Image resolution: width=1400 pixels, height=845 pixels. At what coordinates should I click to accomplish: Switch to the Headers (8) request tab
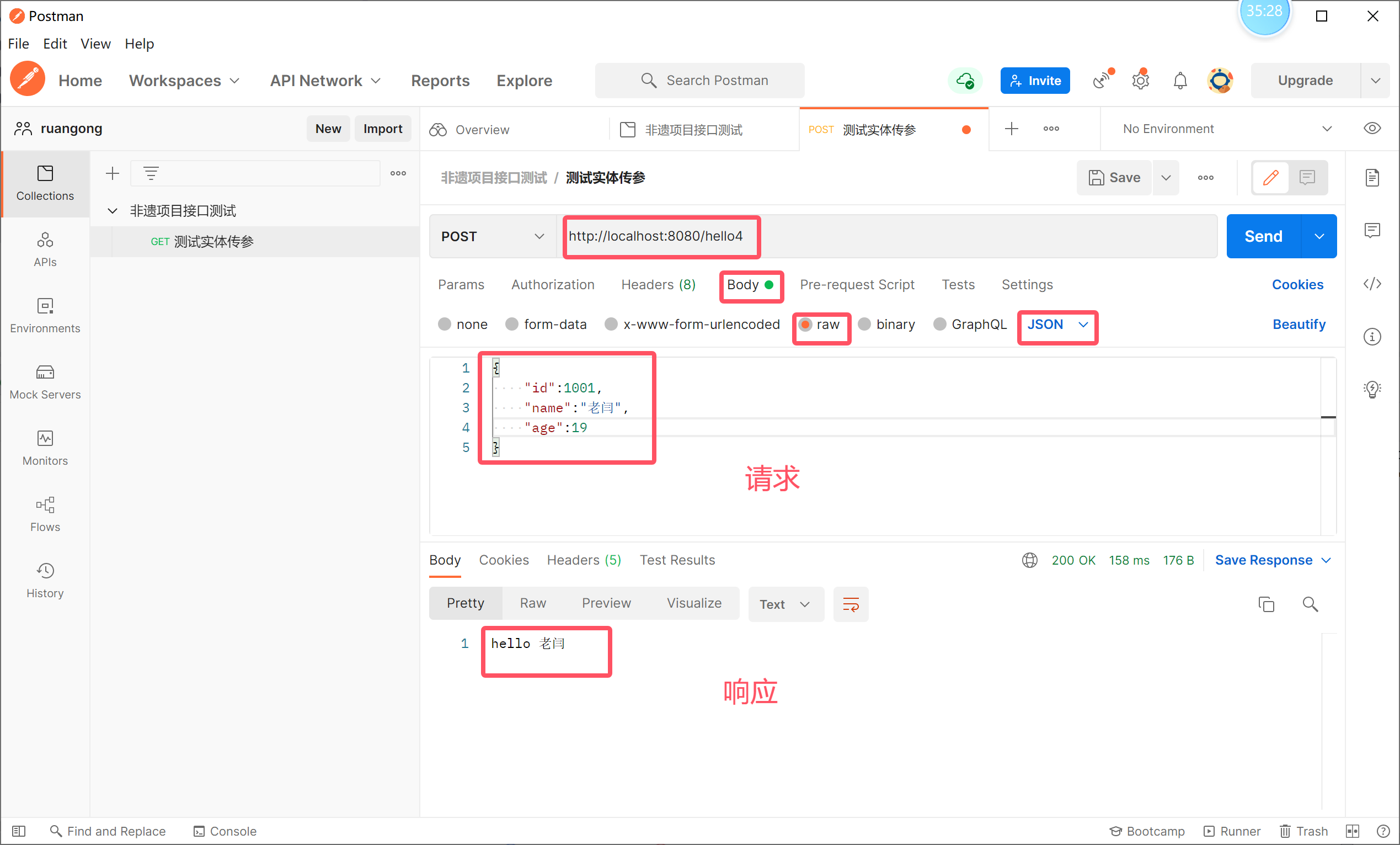(x=658, y=284)
